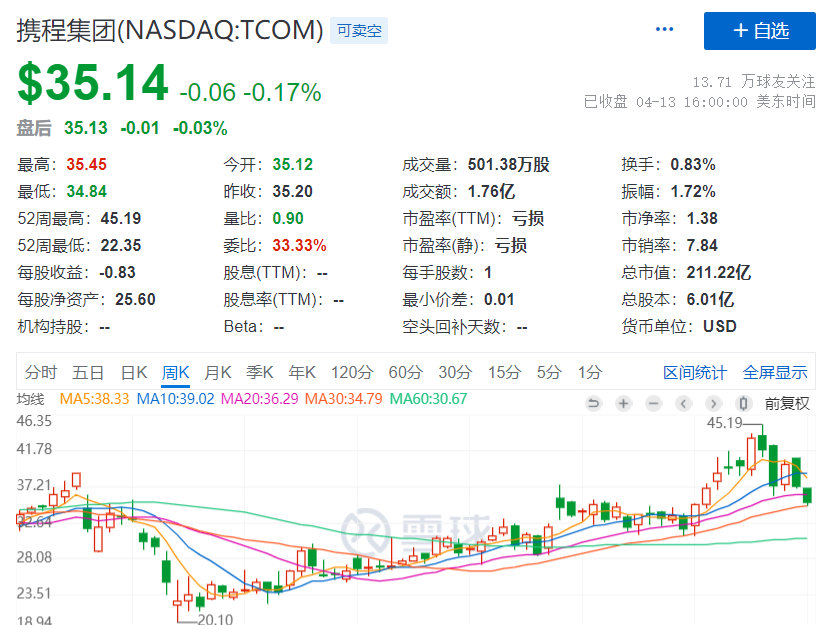The image size is (830, 625).
Task: Click the 52周最高 value 45.19
Action: click(121, 219)
